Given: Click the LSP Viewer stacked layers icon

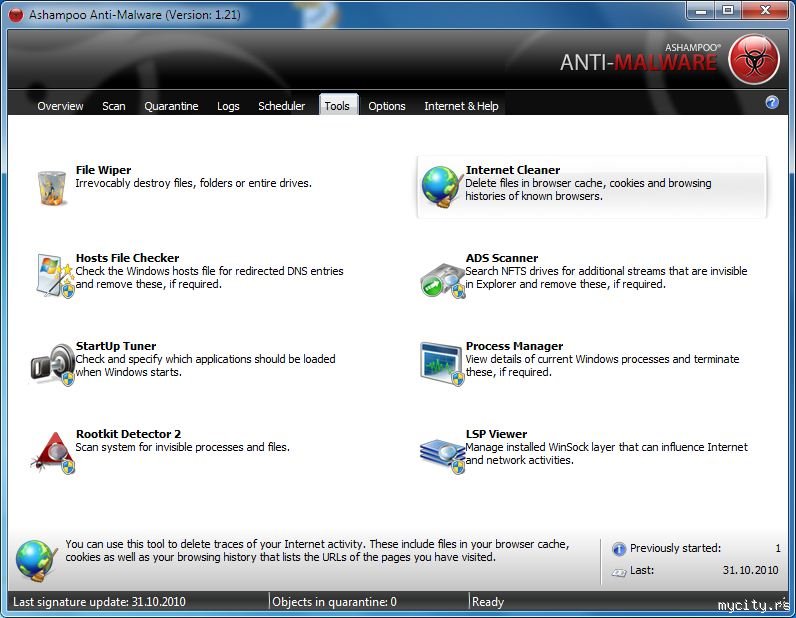Looking at the screenshot, I should [442, 456].
